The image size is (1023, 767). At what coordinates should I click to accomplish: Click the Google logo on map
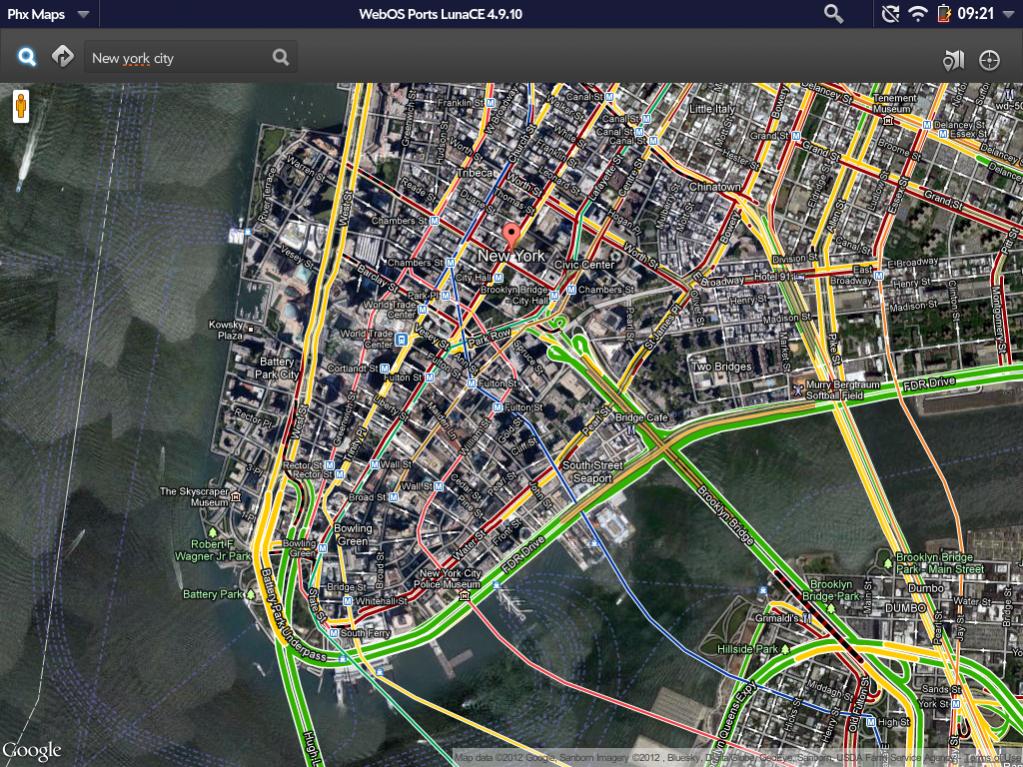click(x=31, y=750)
